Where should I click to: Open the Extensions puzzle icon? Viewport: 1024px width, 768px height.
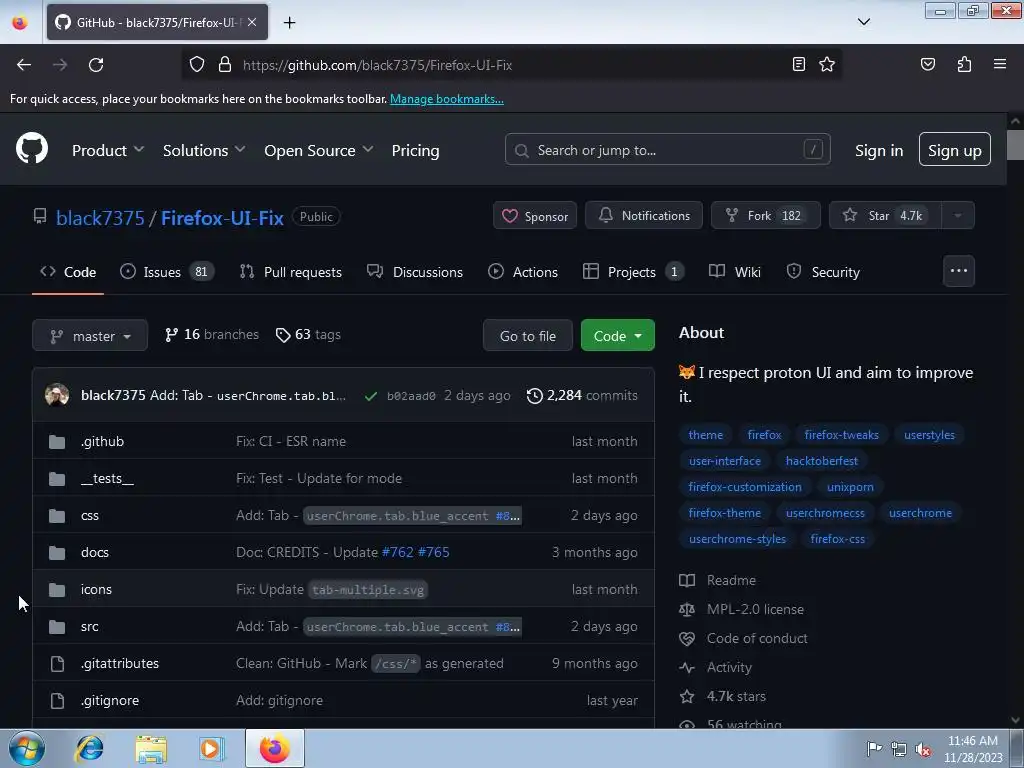point(964,64)
